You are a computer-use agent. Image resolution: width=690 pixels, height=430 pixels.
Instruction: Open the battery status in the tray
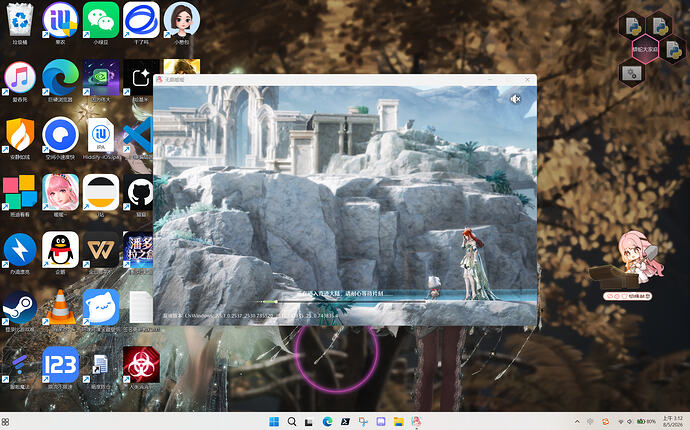pos(646,422)
